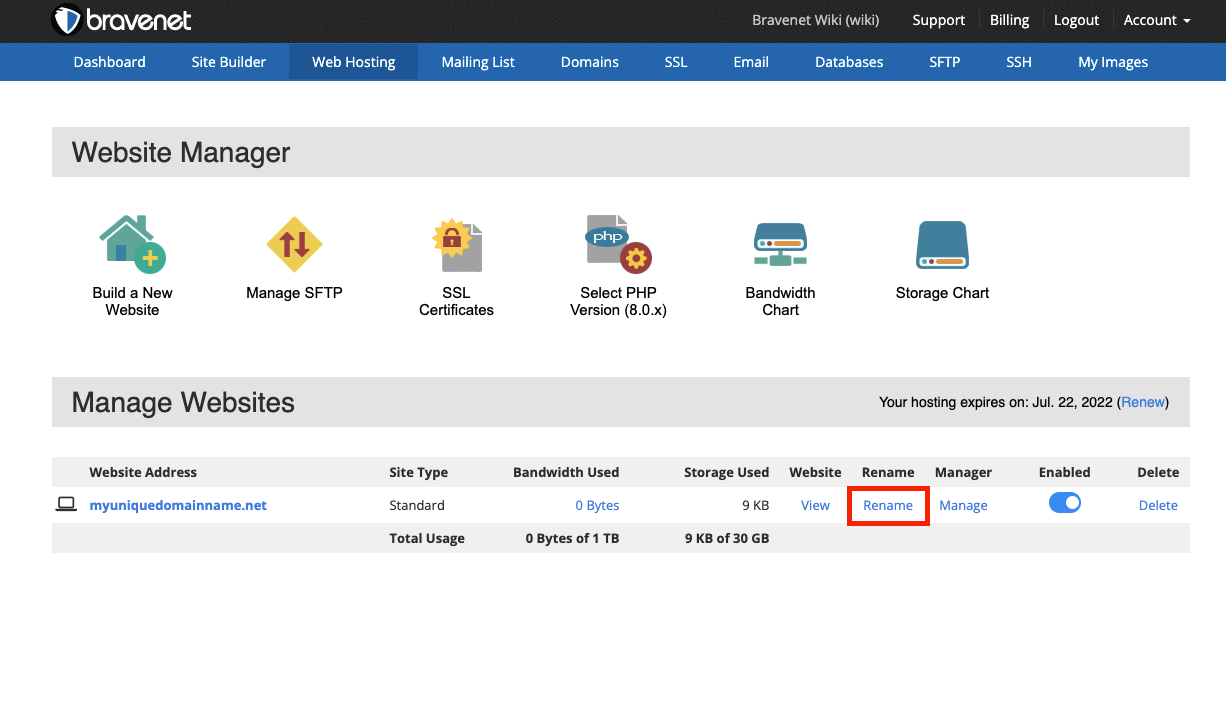Click the Bandwidth Used column header
The image size is (1226, 706).
566,472
